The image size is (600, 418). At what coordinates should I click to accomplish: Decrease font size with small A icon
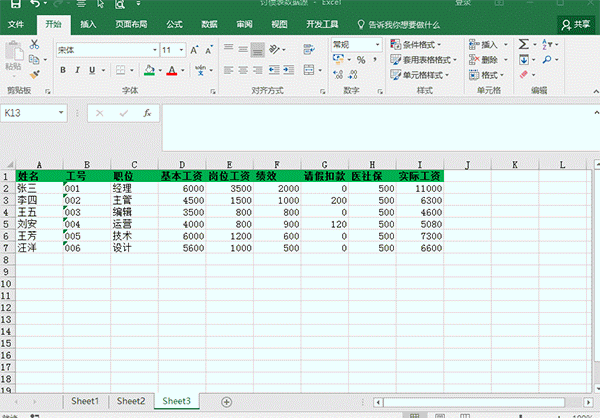(209, 50)
